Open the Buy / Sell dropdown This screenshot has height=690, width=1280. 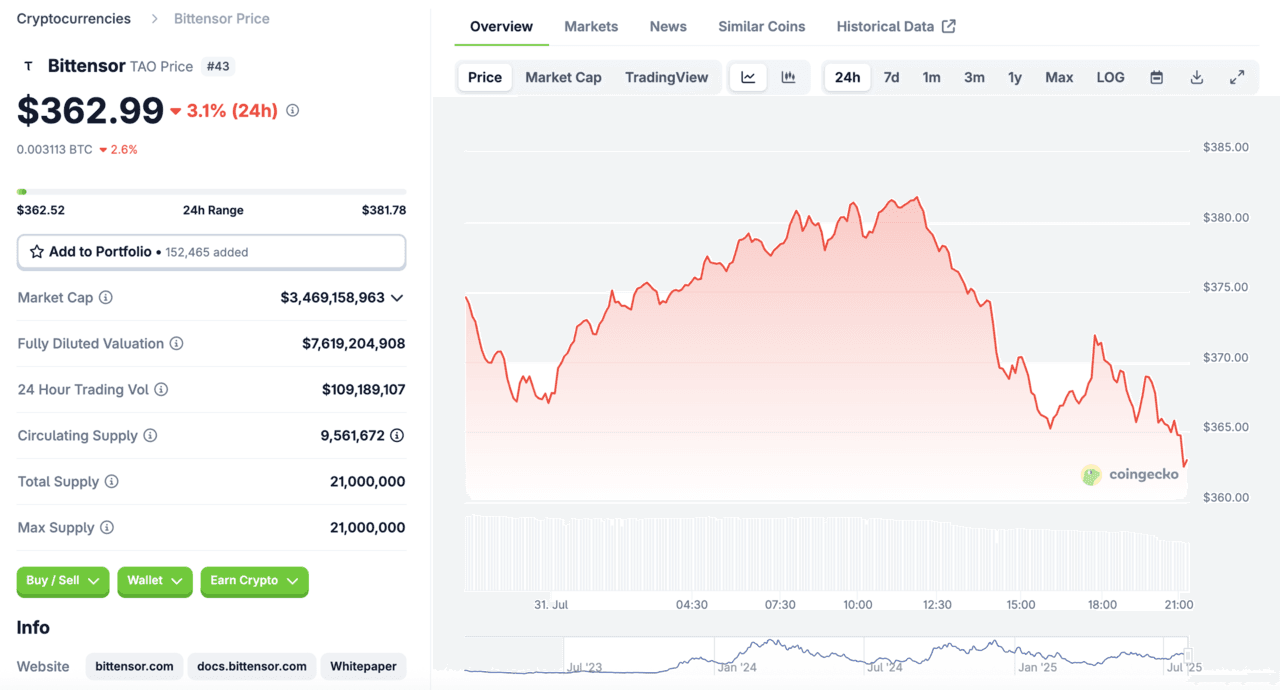tap(63, 581)
